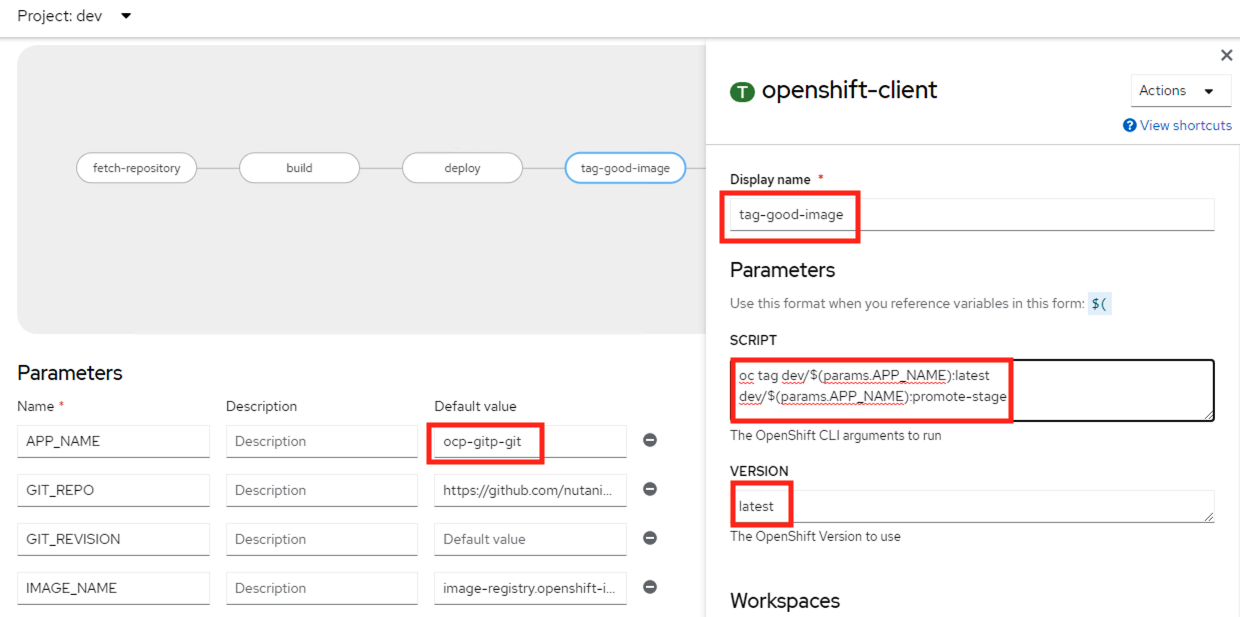Click the green task badge icon
The image size is (1240, 617).
(x=742, y=92)
